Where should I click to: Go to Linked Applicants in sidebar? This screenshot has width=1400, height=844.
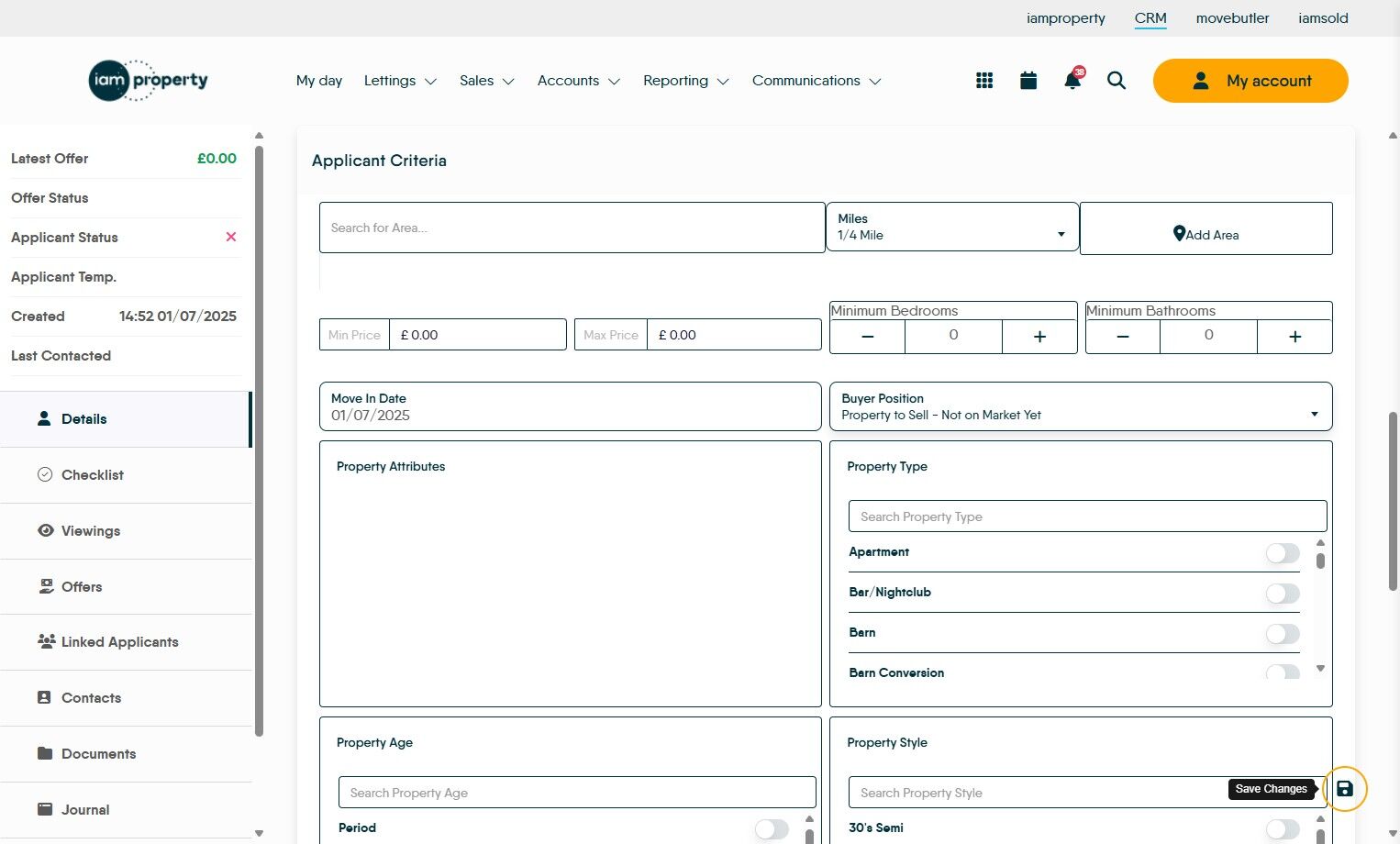(x=119, y=642)
